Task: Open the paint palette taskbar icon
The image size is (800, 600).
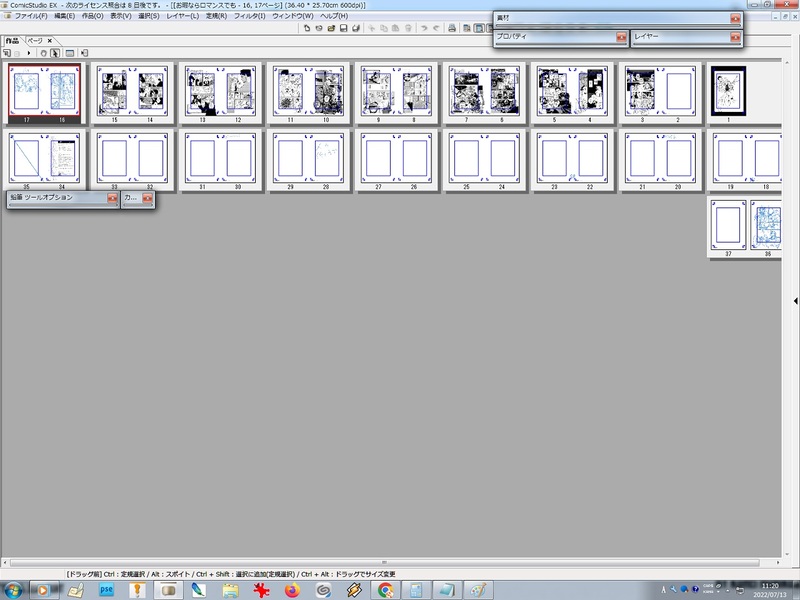Action: [478, 591]
